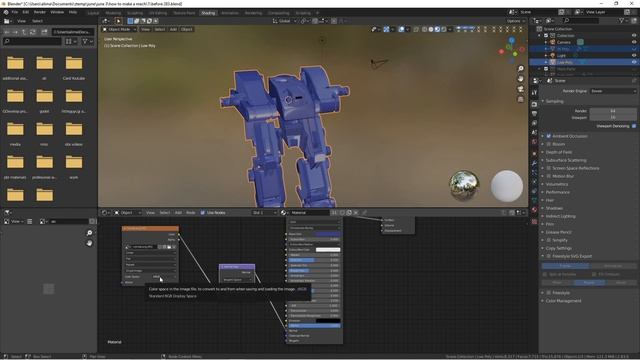
Task: Open the Add menu in 3D viewport header
Action: (x=173, y=29)
